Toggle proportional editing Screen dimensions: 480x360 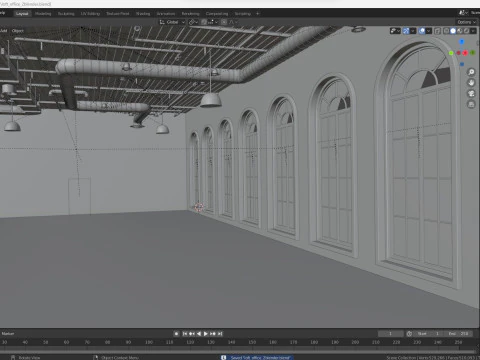tap(224, 22)
